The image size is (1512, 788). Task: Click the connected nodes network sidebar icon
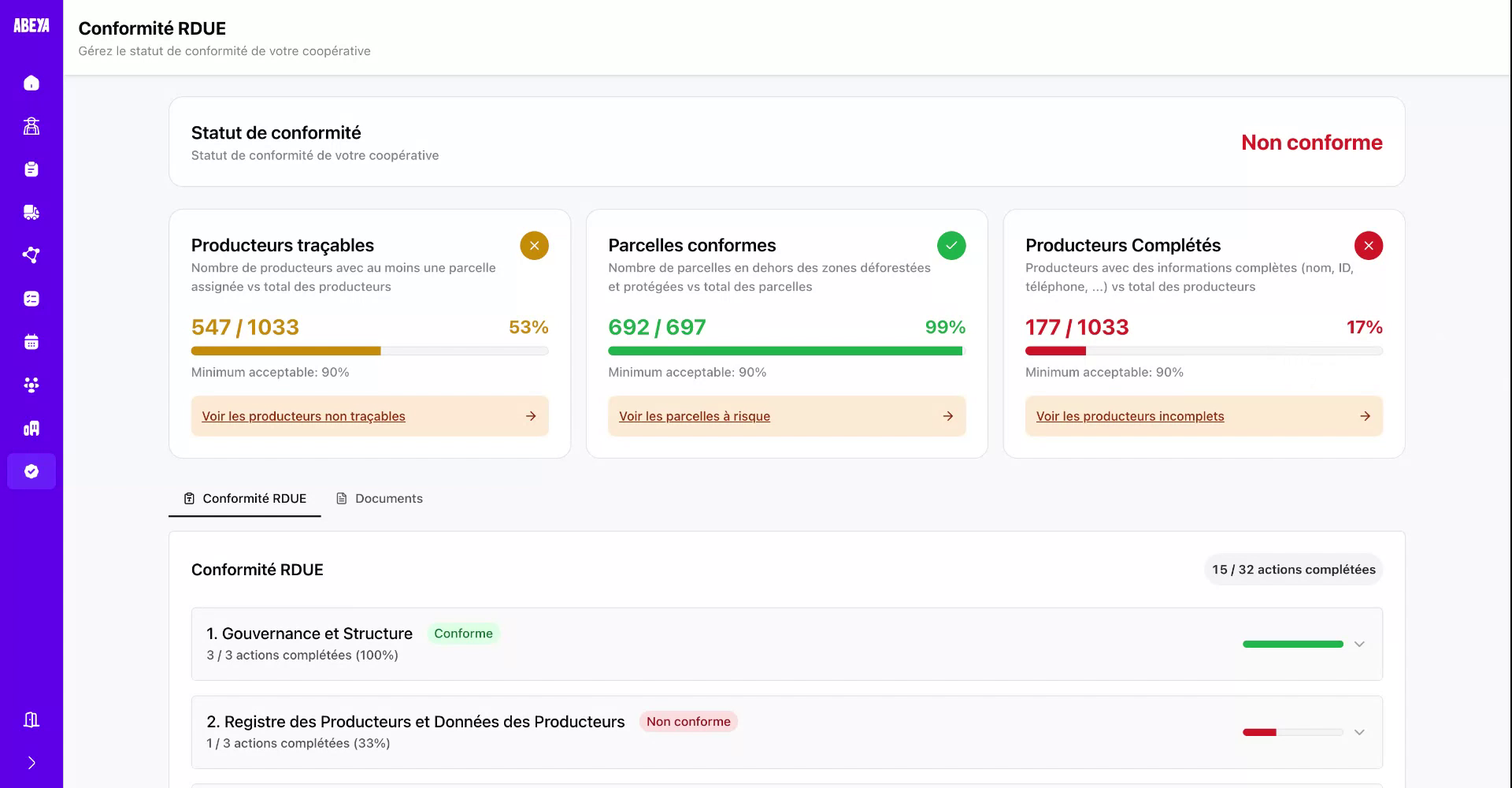31,255
